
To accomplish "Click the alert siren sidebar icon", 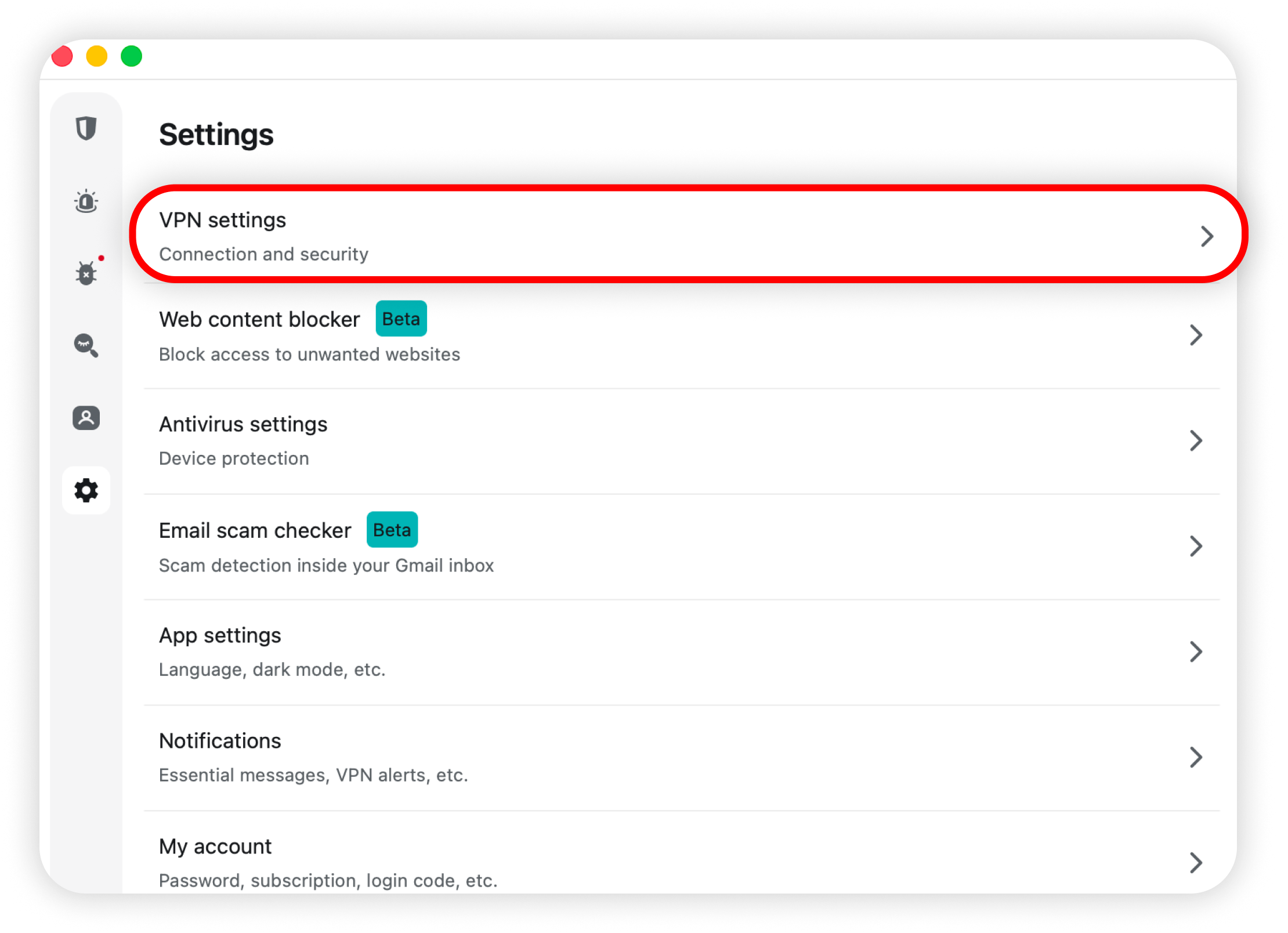I will (86, 201).
